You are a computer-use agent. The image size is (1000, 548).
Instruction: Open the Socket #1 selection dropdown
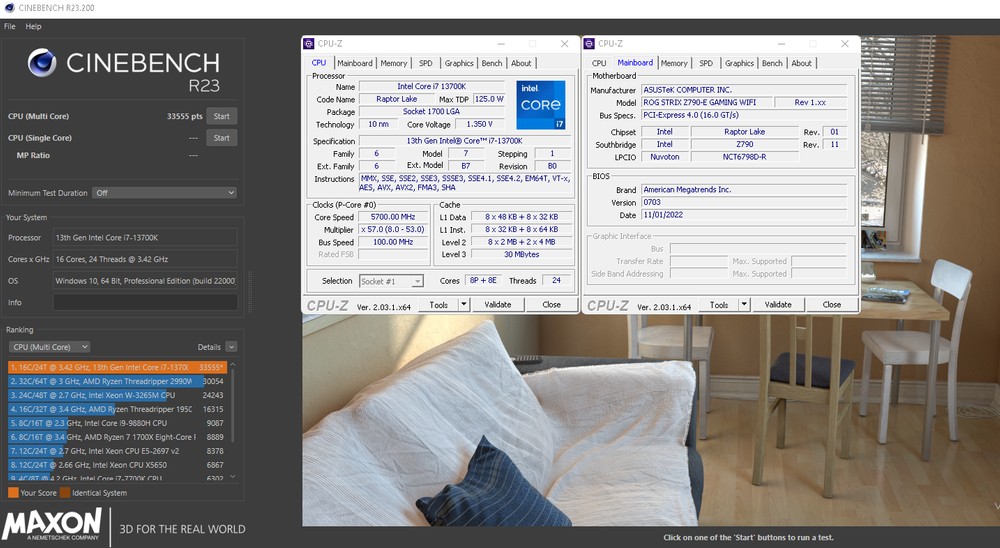pos(391,281)
